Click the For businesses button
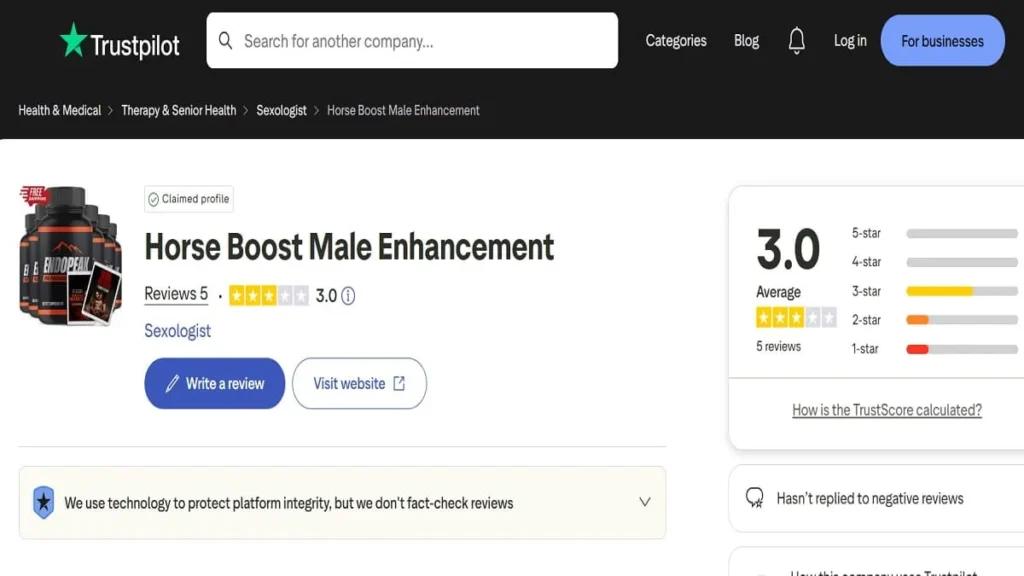The image size is (1024, 576). pyautogui.click(x=942, y=40)
